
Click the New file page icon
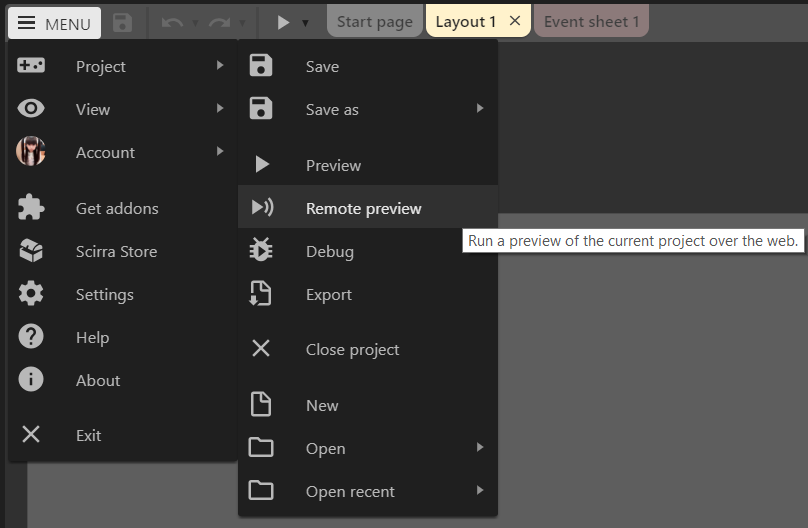pos(261,404)
